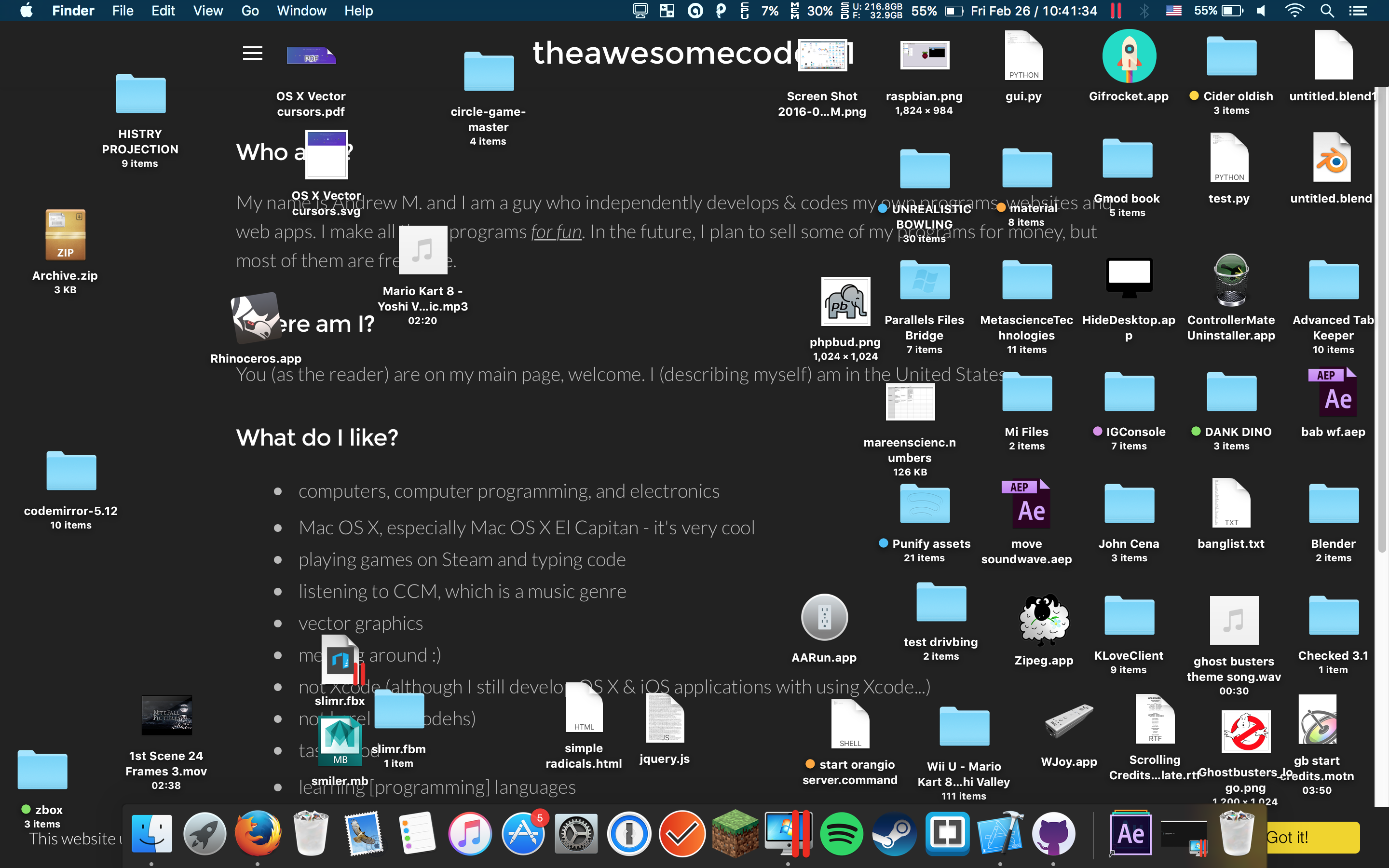Select the raspbian.png thumbnail
This screenshot has width=1389, height=868.
point(924,55)
